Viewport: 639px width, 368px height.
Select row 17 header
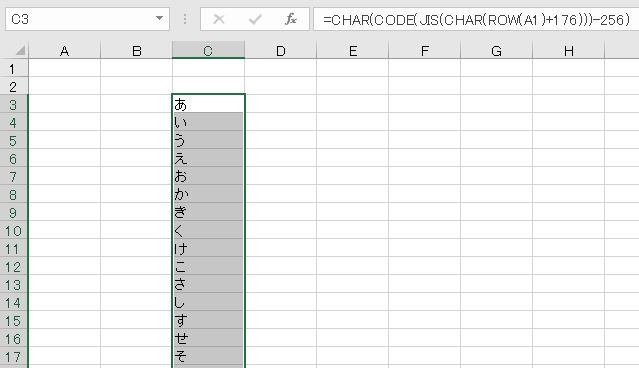14,356
